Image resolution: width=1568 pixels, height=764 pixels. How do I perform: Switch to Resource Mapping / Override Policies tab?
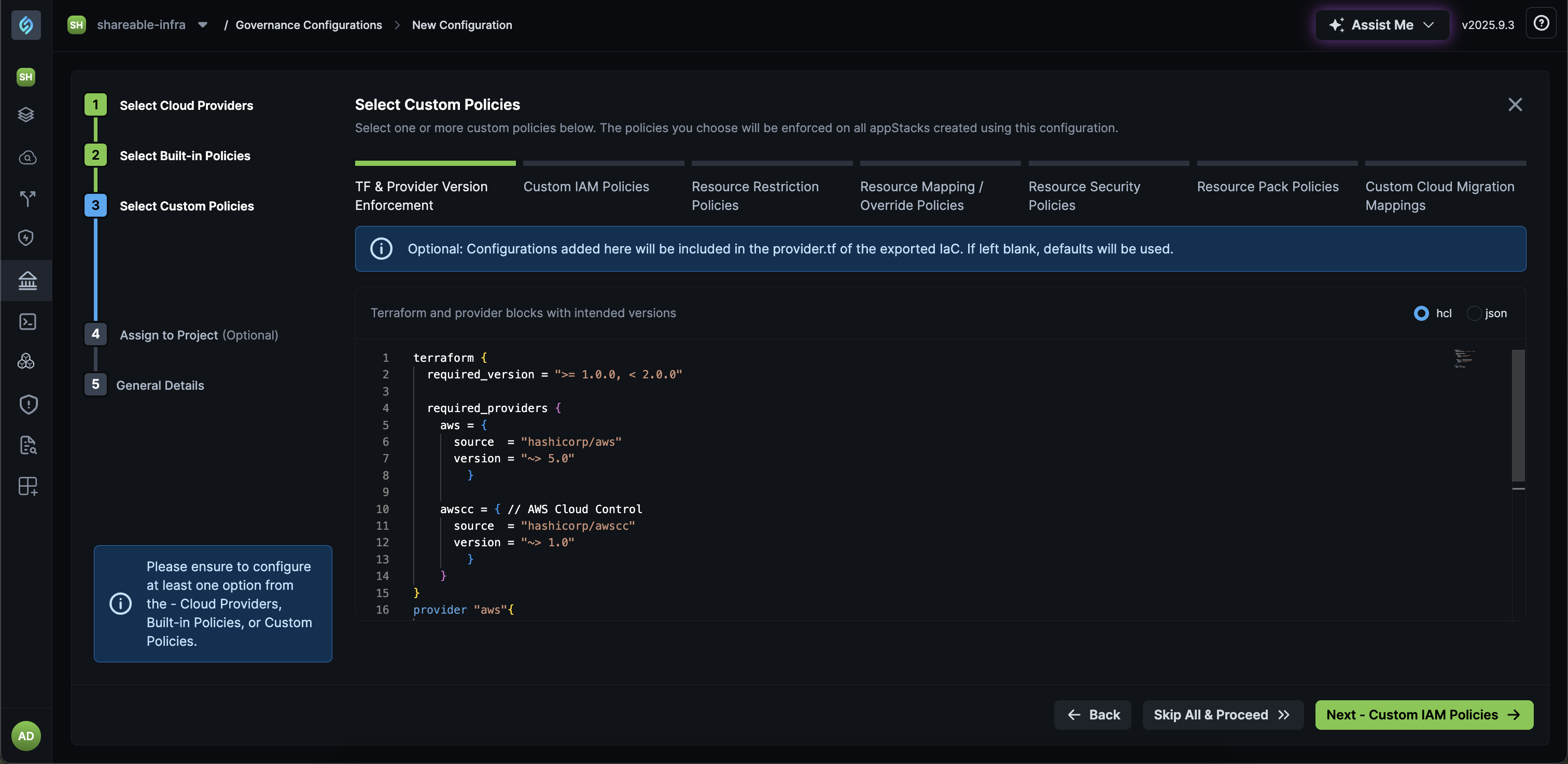[940, 187]
